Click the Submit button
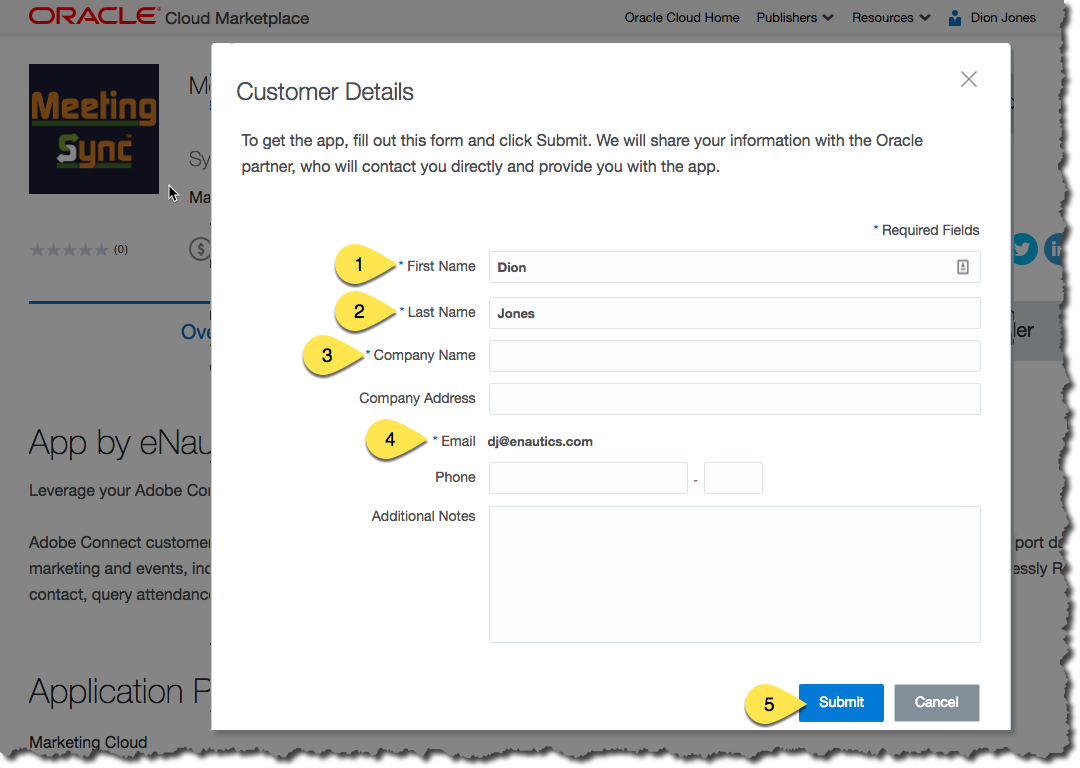This screenshot has height=768, width=1080. click(x=841, y=702)
